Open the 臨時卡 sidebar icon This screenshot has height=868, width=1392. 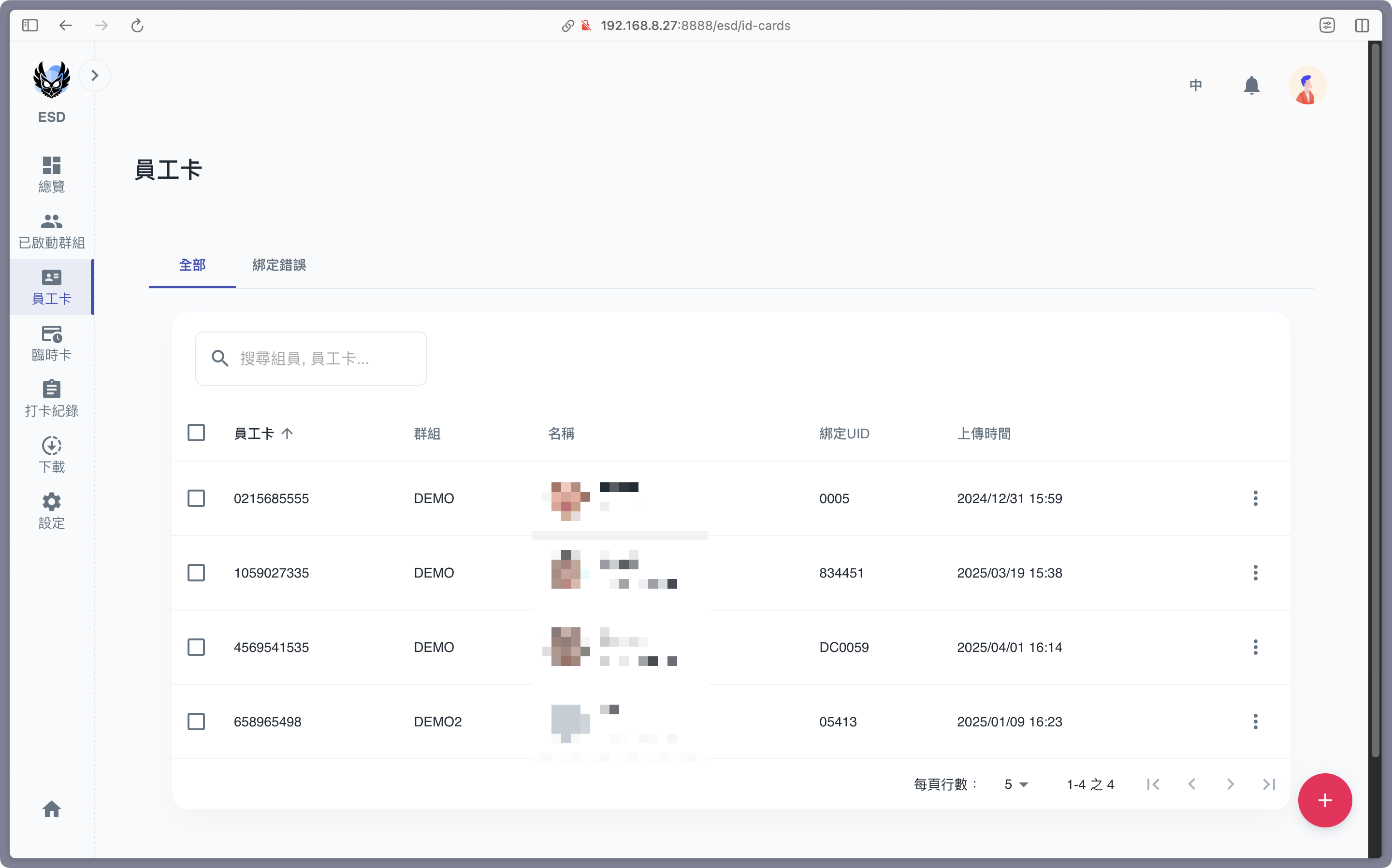coord(52,343)
